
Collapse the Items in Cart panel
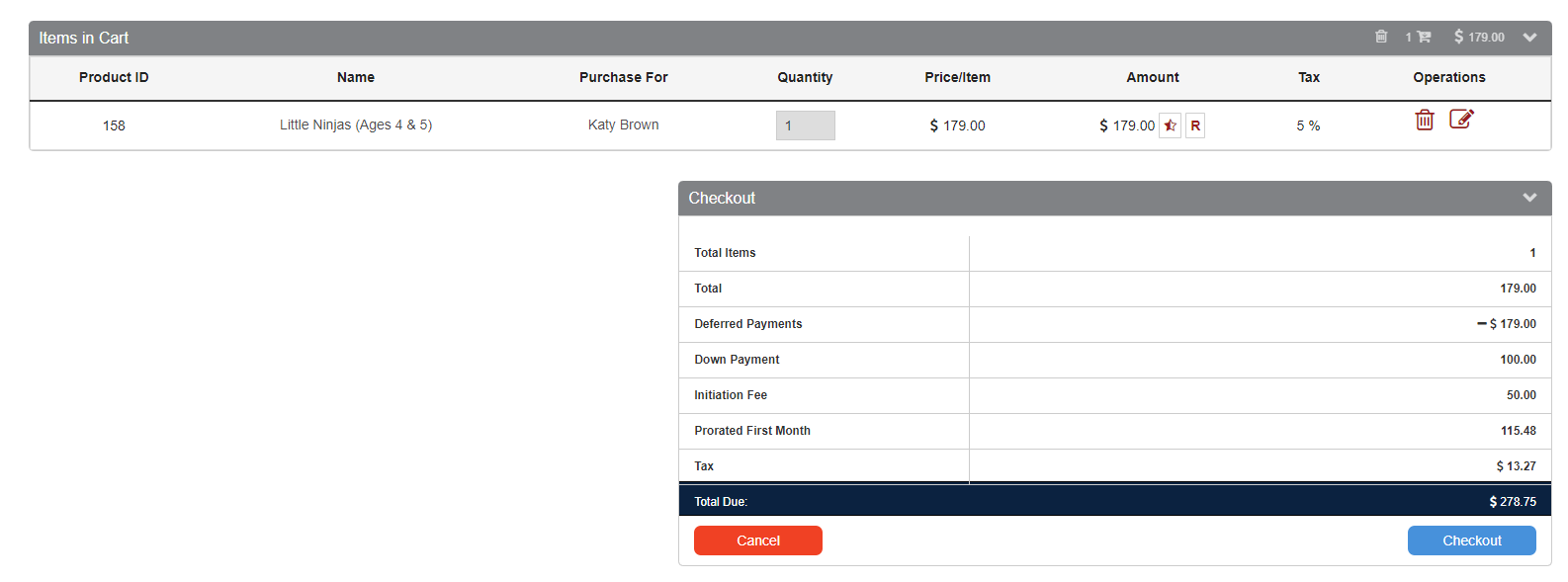[1530, 38]
